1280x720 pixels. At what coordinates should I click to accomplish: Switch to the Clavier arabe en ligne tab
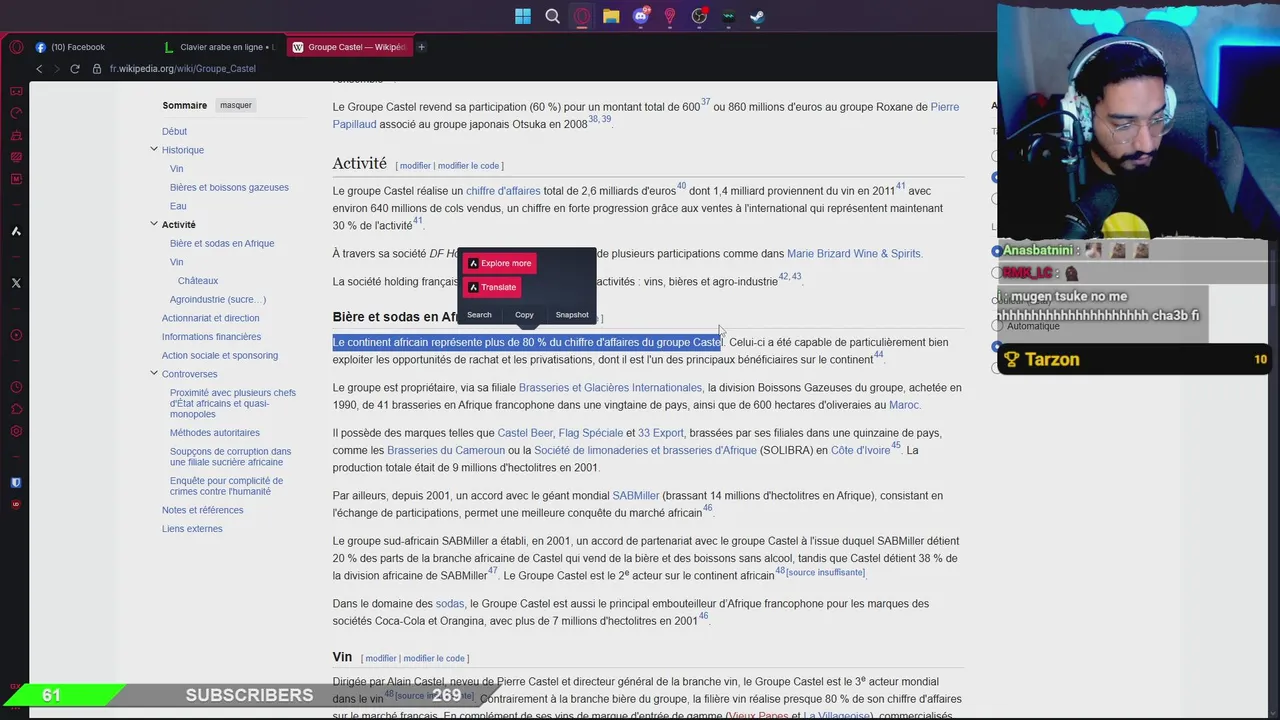coord(220,47)
